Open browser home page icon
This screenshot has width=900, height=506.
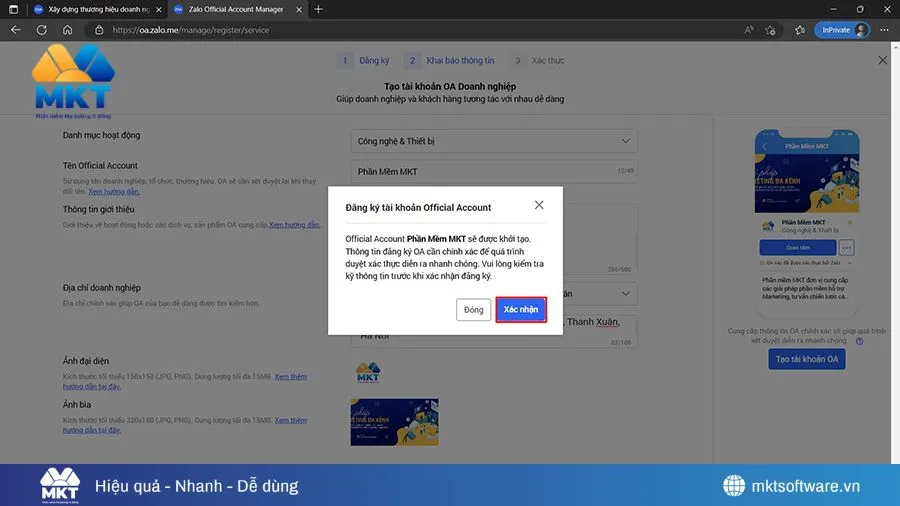click(x=67, y=30)
